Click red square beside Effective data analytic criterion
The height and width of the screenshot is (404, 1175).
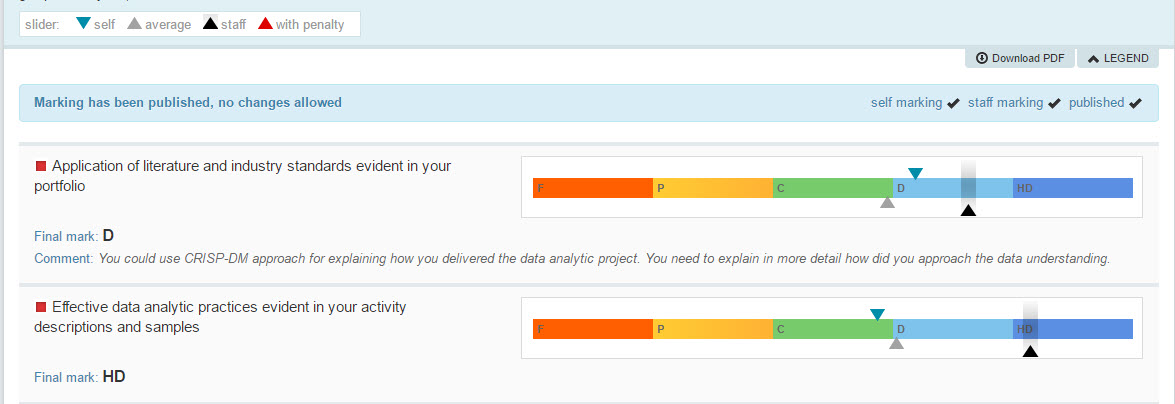pyautogui.click(x=41, y=307)
